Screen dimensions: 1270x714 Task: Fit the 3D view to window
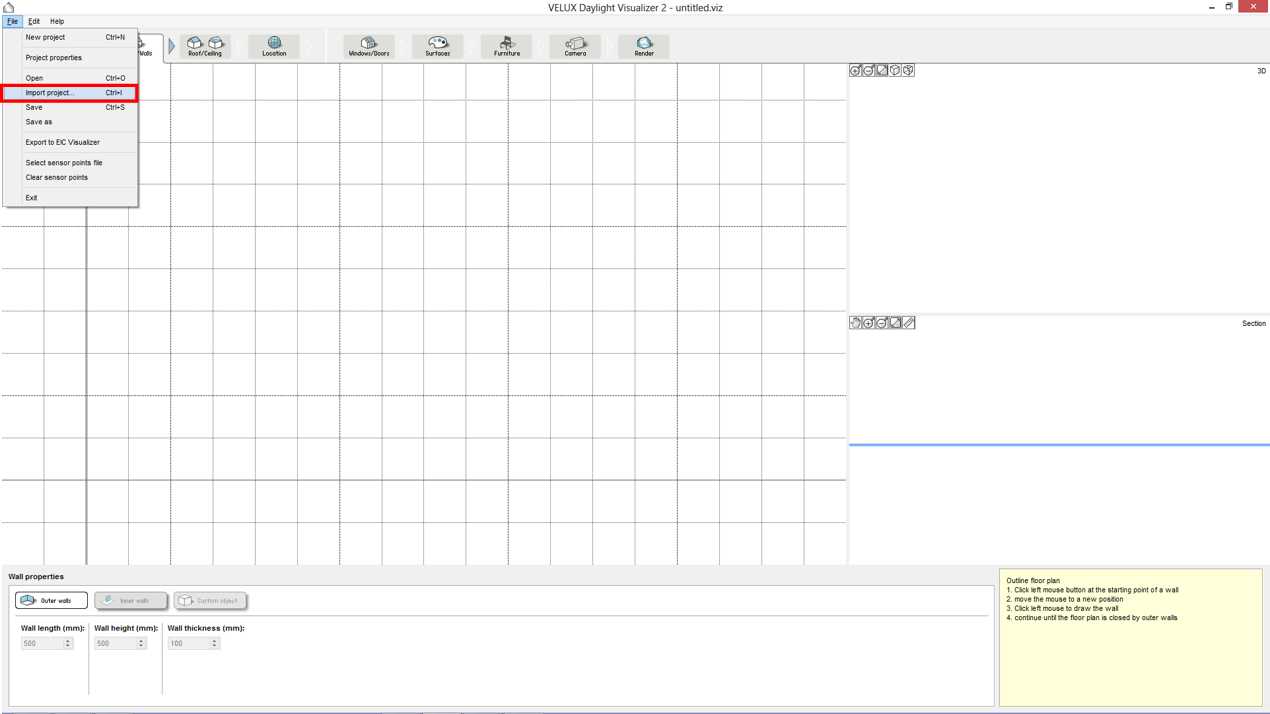pyautogui.click(x=882, y=70)
